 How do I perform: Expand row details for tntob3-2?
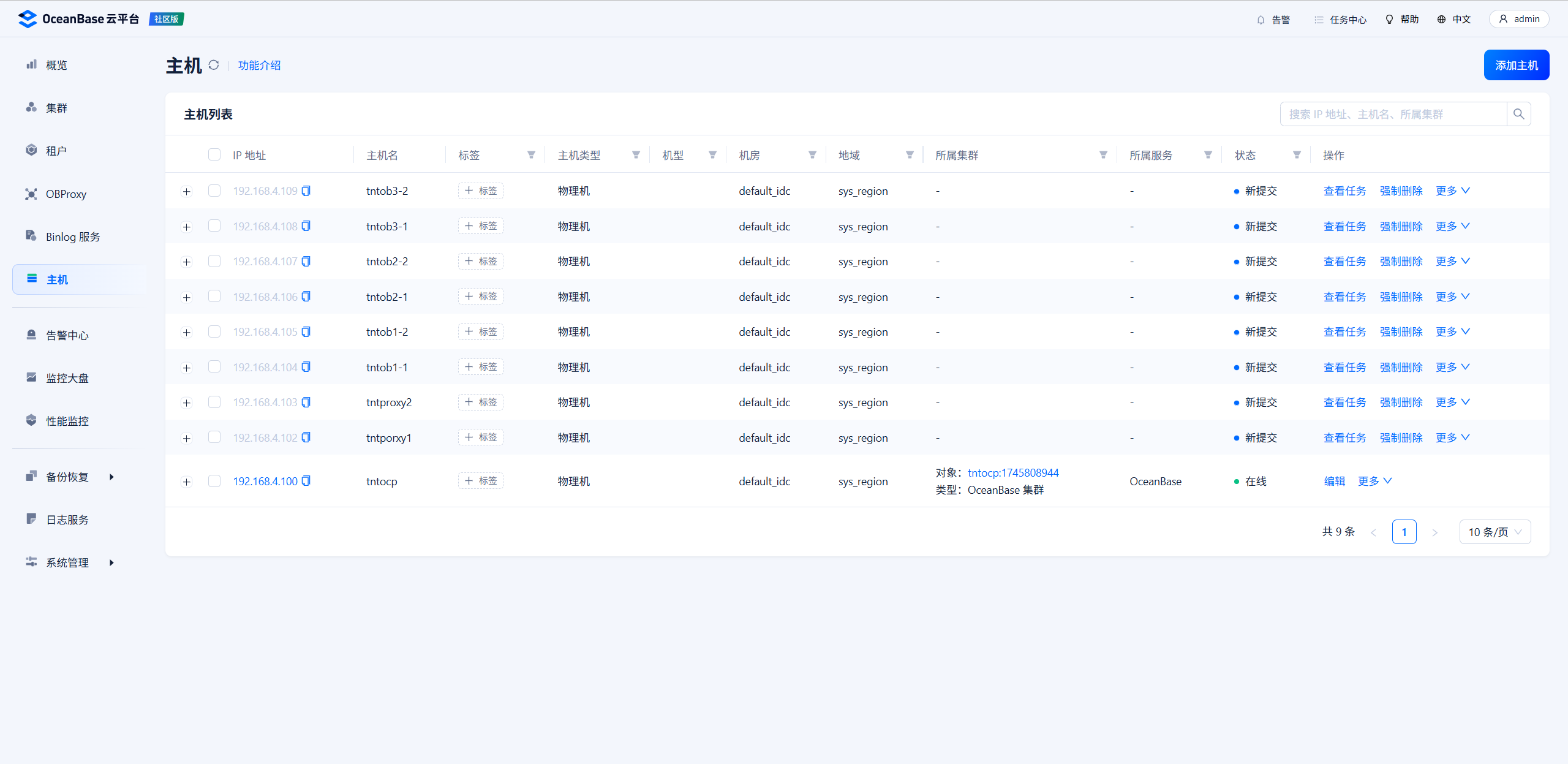click(x=187, y=192)
